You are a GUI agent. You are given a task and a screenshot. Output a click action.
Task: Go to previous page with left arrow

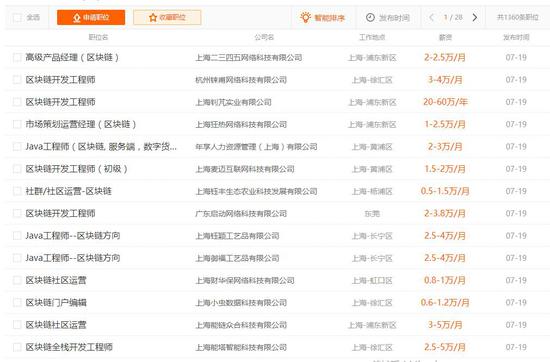click(431, 18)
